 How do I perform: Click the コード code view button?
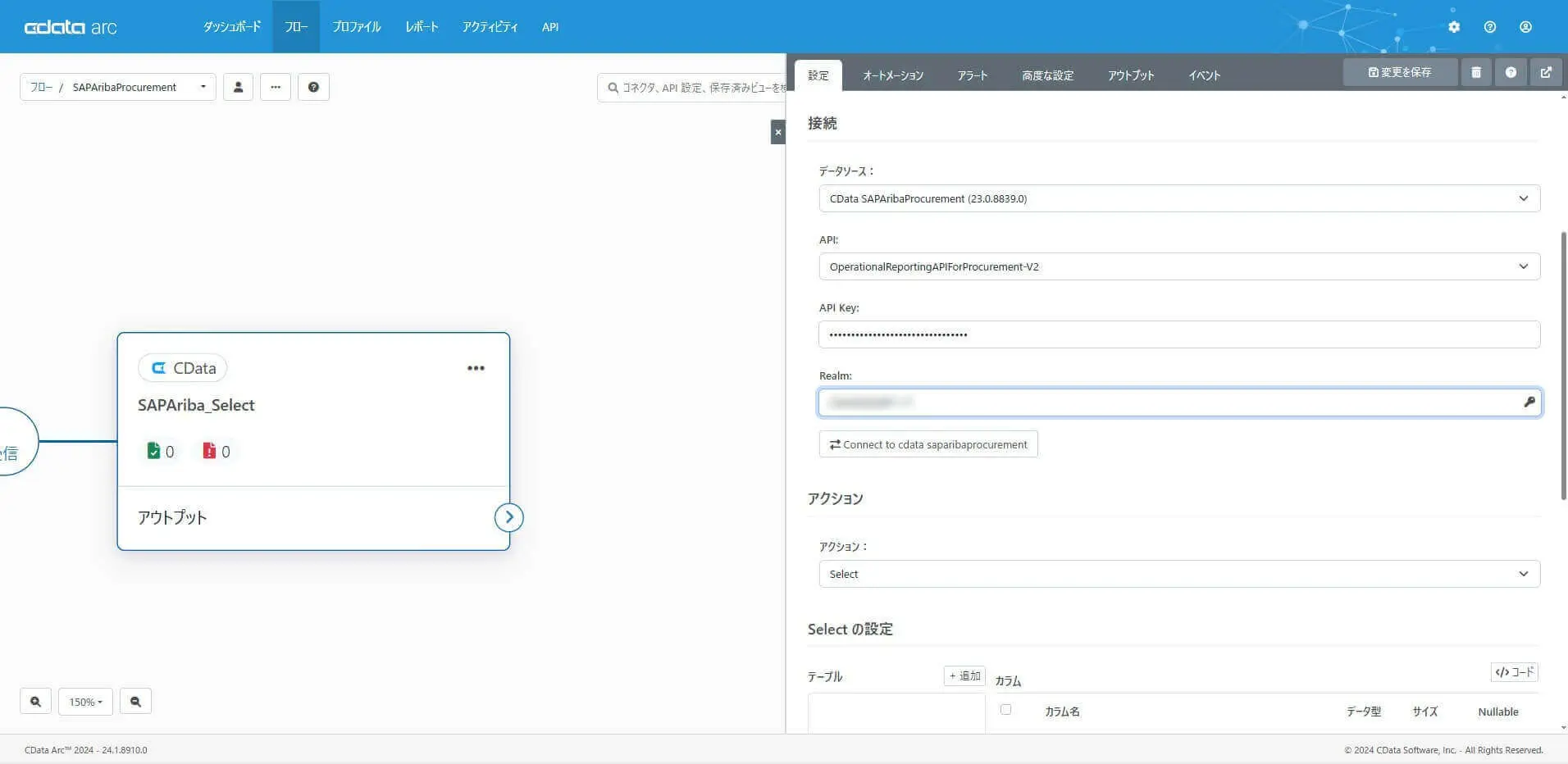1514,672
